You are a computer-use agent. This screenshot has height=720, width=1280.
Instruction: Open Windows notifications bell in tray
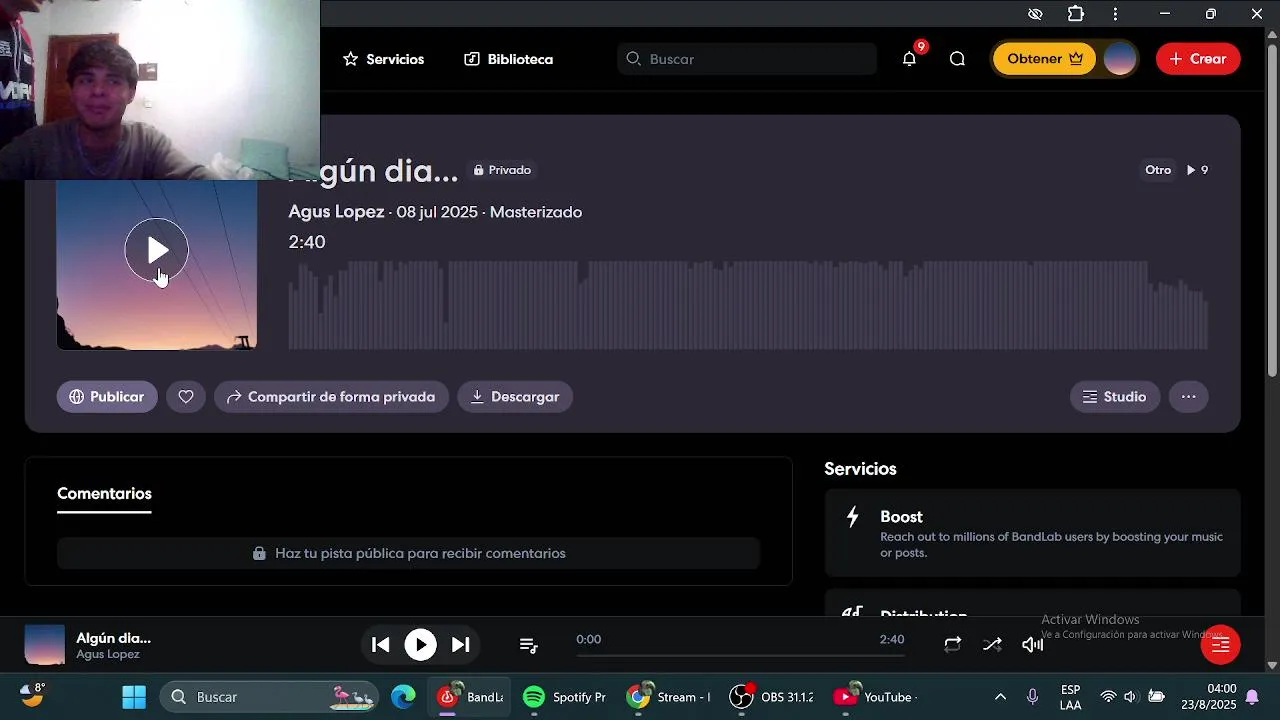click(1252, 697)
